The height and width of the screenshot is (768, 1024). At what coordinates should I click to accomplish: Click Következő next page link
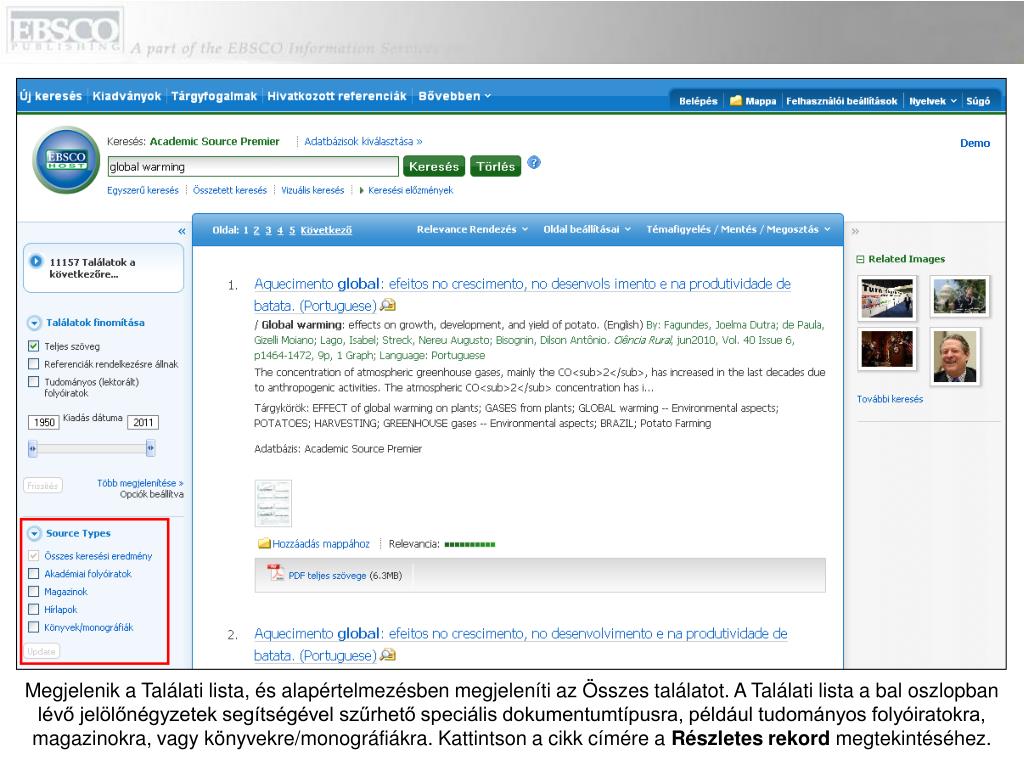click(x=326, y=230)
